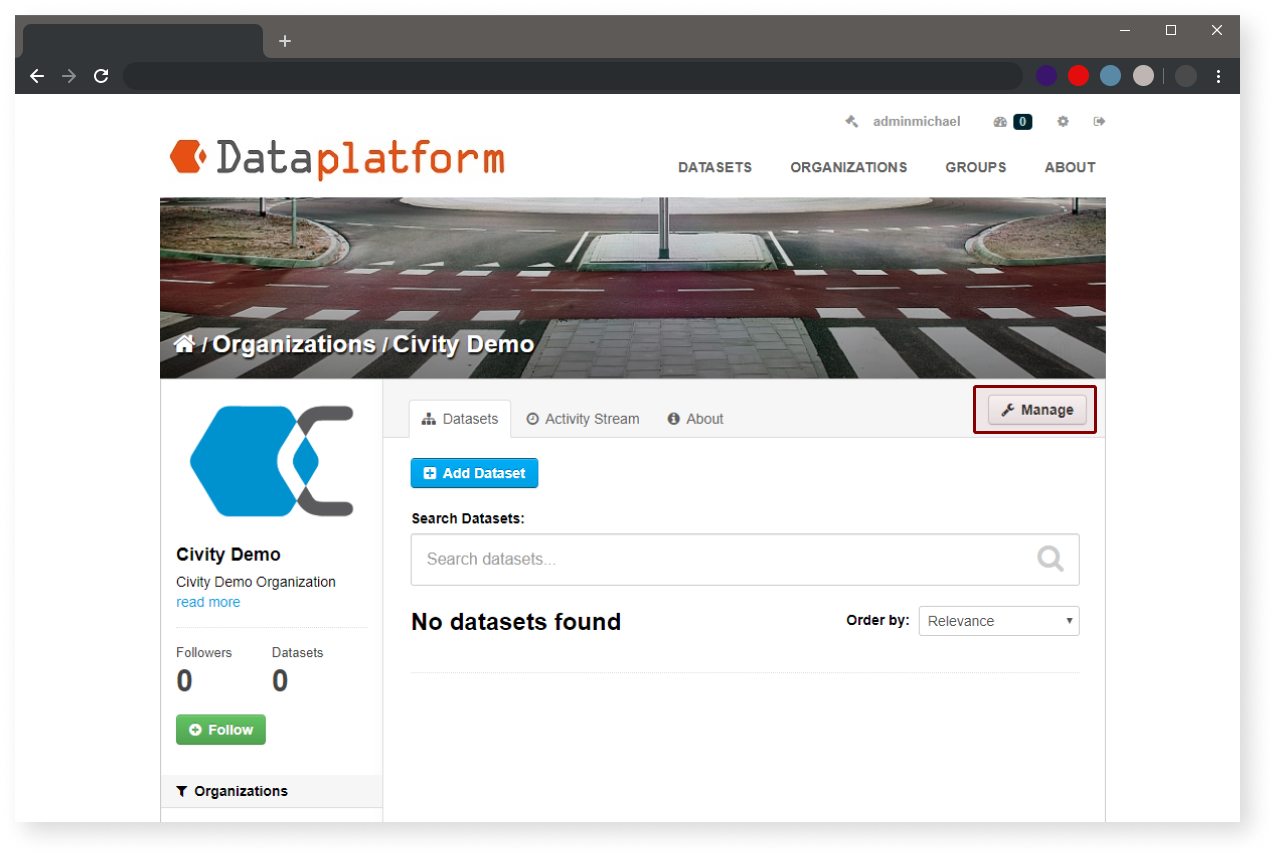Click the Manage button
Viewport: 1275px width, 857px height.
click(x=1037, y=410)
